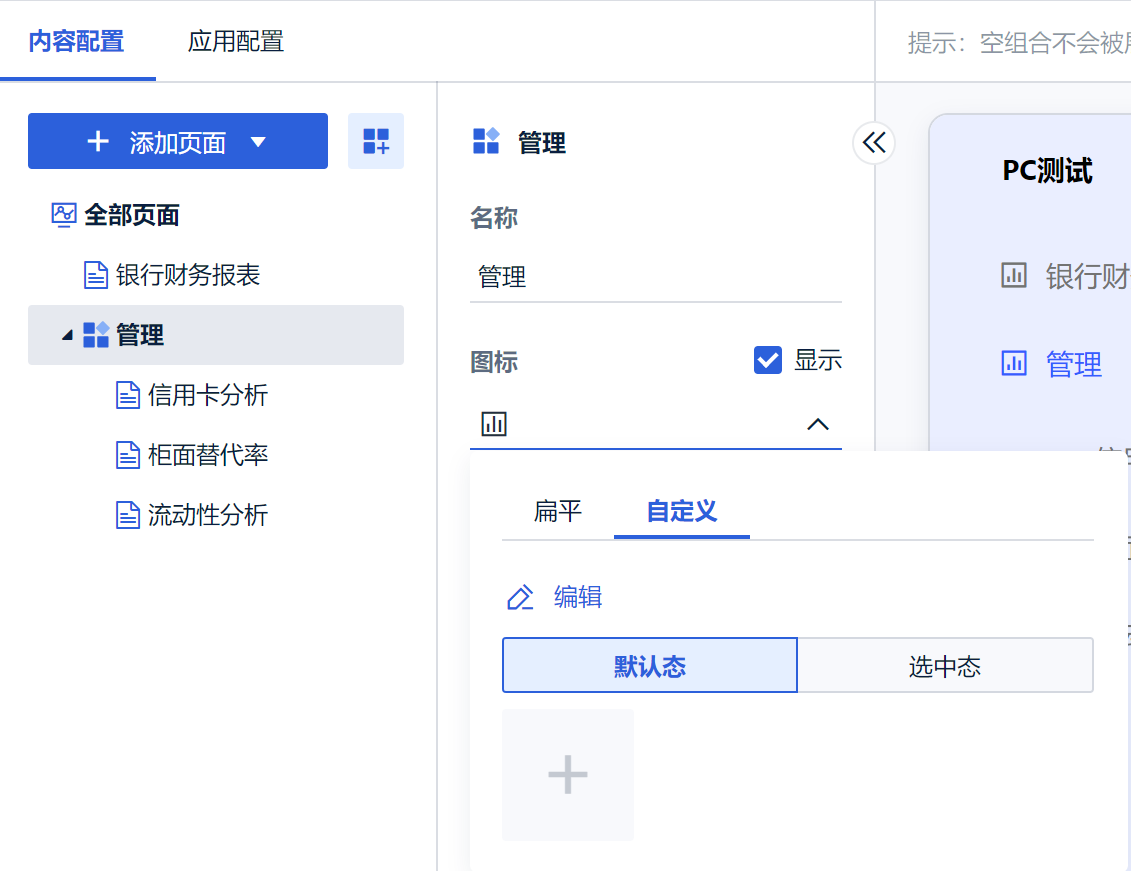The image size is (1131, 871).
Task: Click the pencil edit icon beside 编辑
Action: (520, 598)
